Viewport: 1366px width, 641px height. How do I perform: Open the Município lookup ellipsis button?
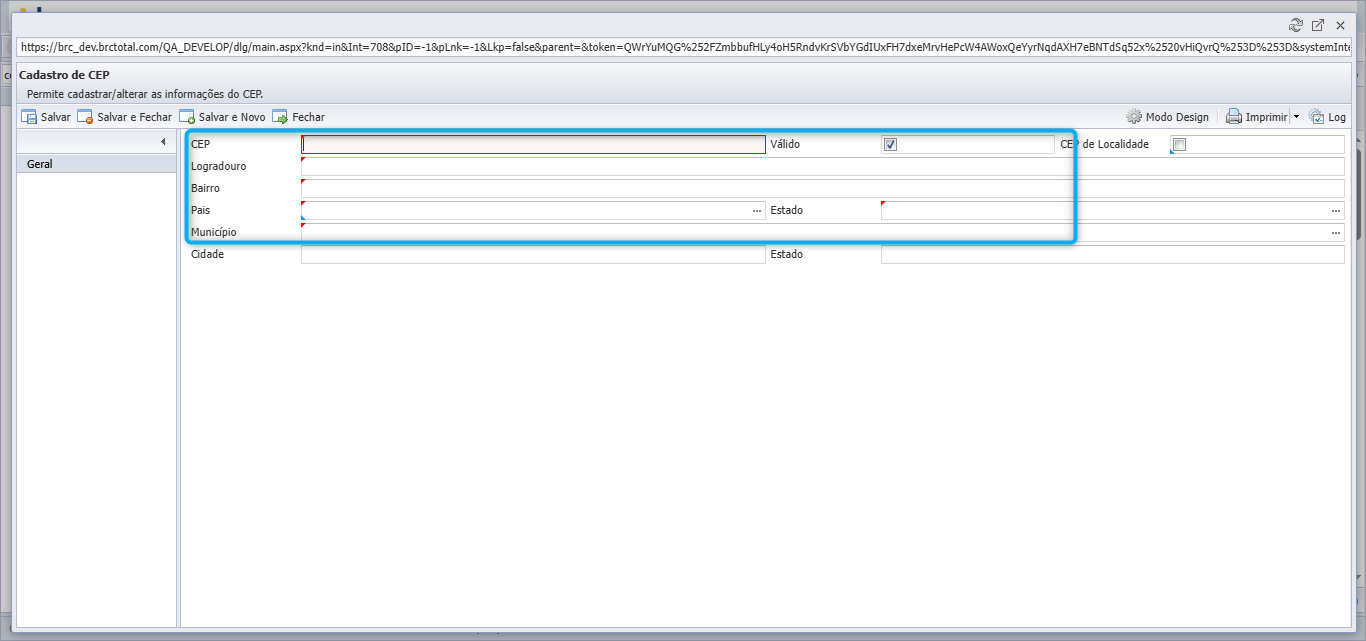pyautogui.click(x=1336, y=233)
